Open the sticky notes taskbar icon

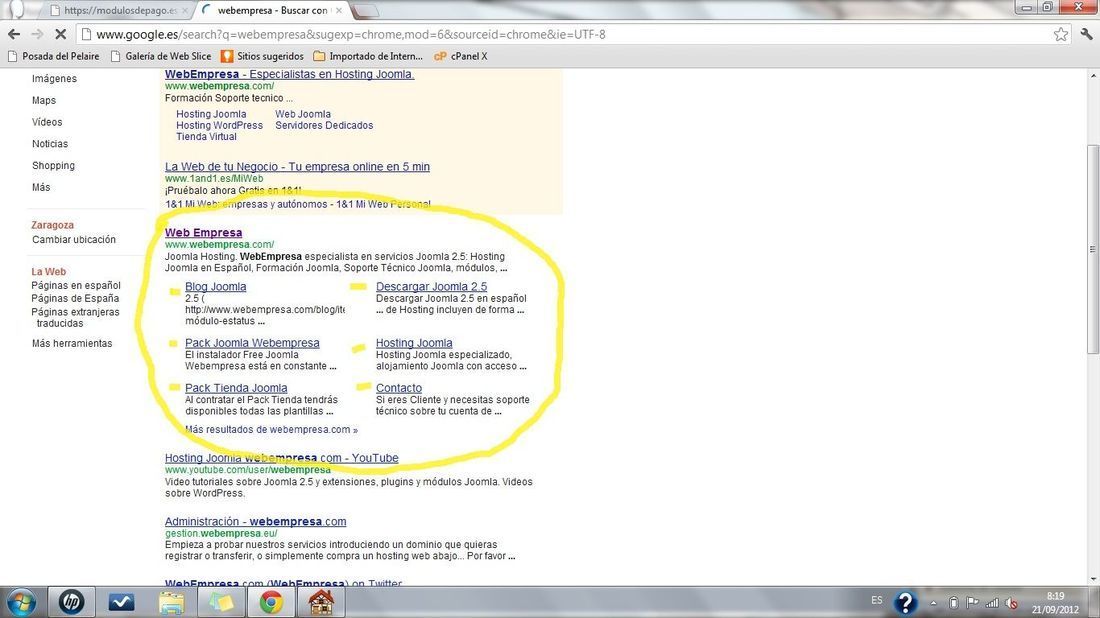point(221,602)
